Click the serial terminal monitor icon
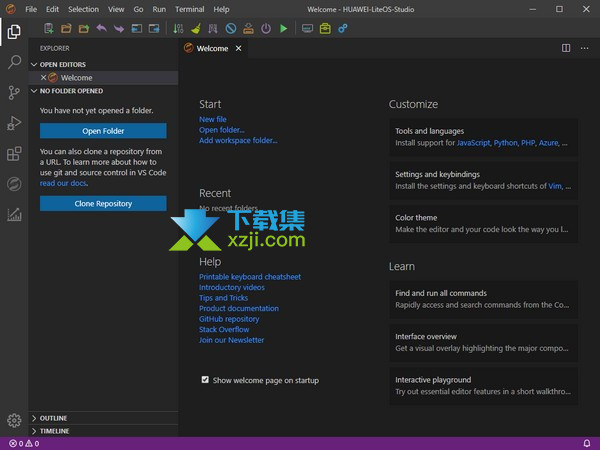Screen dimensions: 600x450 point(307,28)
